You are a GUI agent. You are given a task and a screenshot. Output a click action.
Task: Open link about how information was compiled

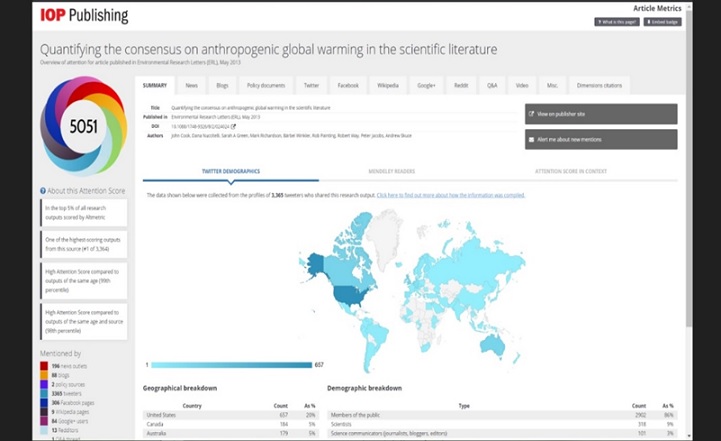[450, 195]
